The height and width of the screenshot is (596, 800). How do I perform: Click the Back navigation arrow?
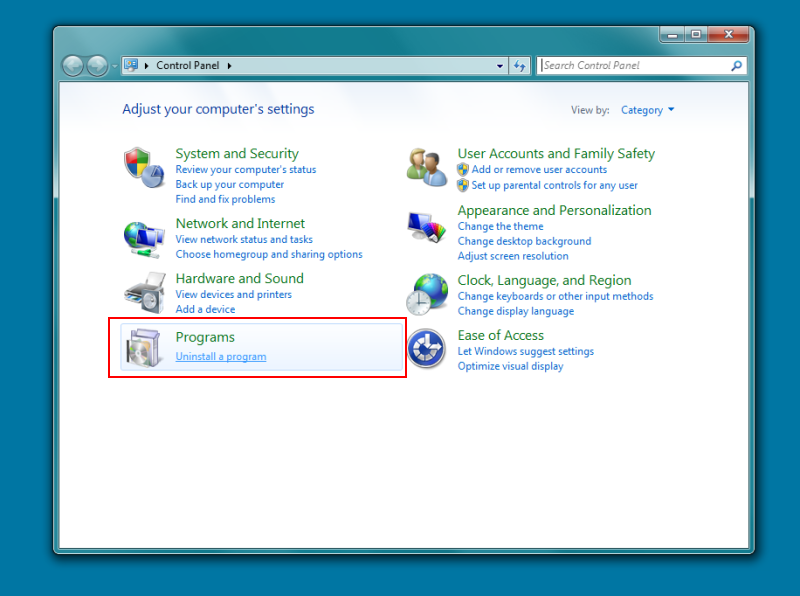73,66
